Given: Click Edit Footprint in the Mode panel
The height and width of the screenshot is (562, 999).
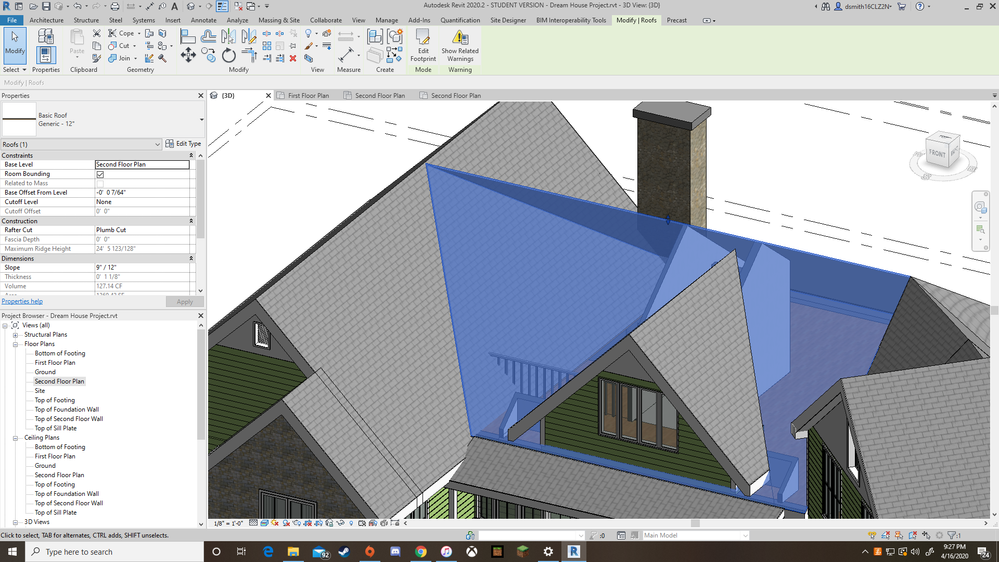Looking at the screenshot, I should pos(423,45).
